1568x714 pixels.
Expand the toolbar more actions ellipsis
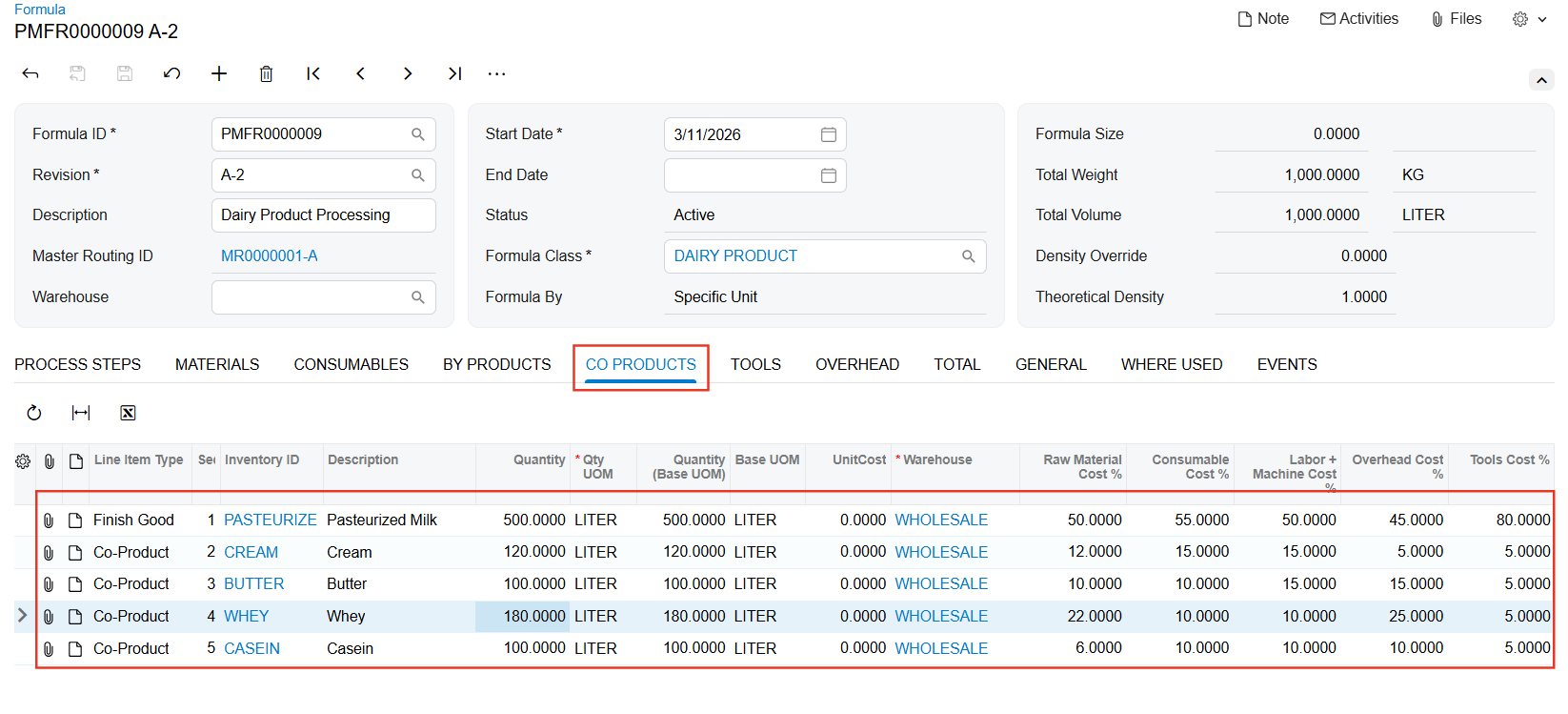click(496, 74)
